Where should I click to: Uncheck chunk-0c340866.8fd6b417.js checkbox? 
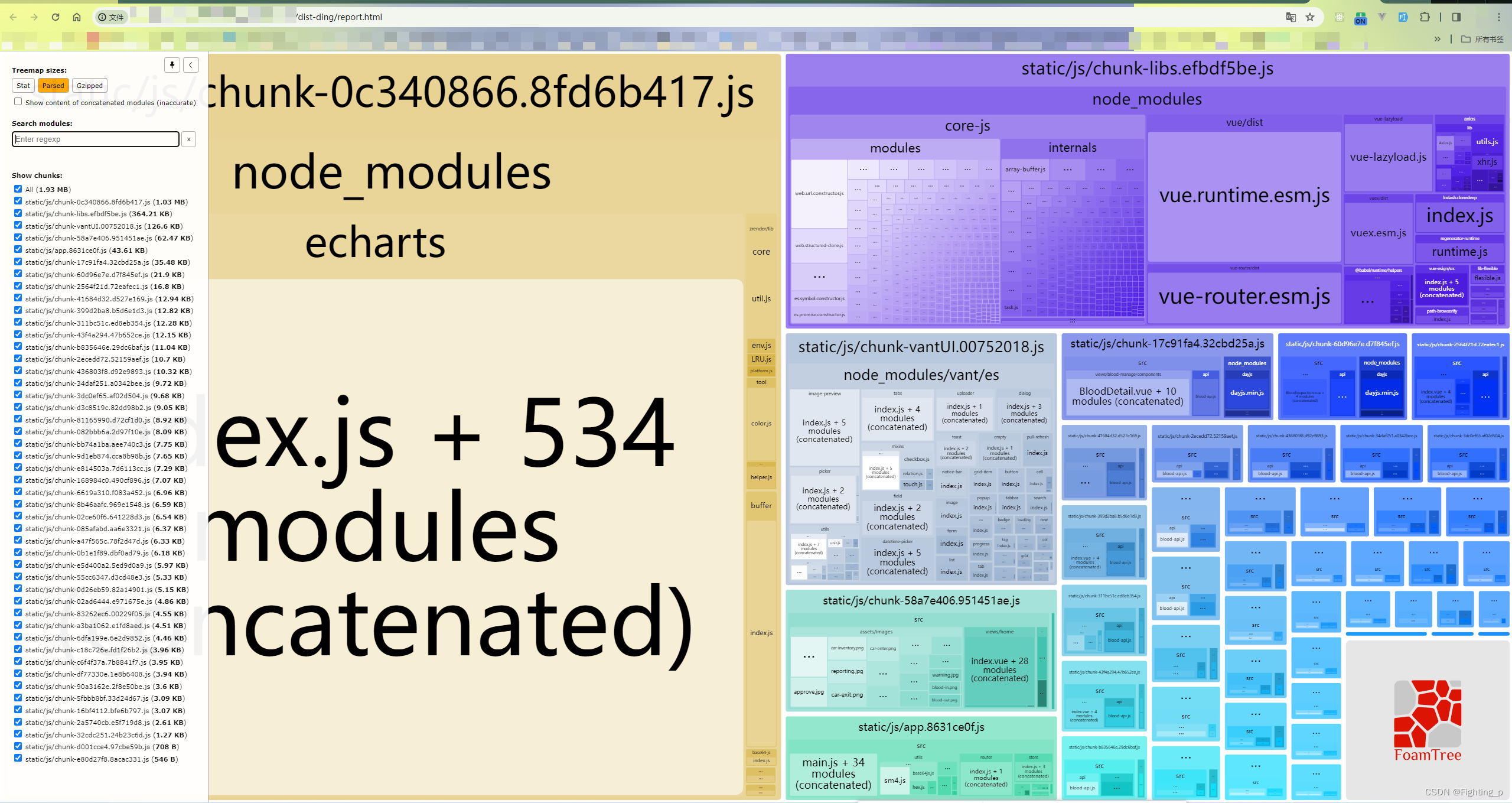tap(18, 201)
